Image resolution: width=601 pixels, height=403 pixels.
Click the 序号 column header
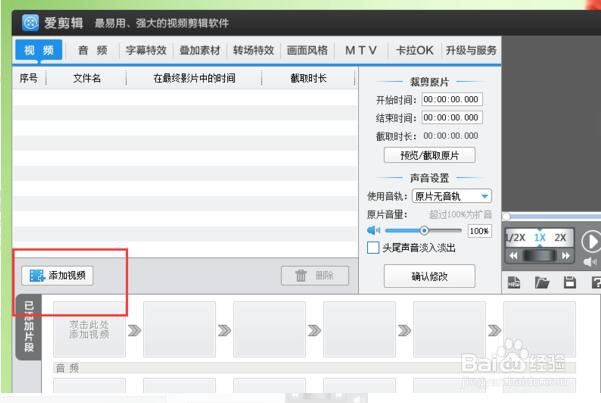click(x=29, y=79)
